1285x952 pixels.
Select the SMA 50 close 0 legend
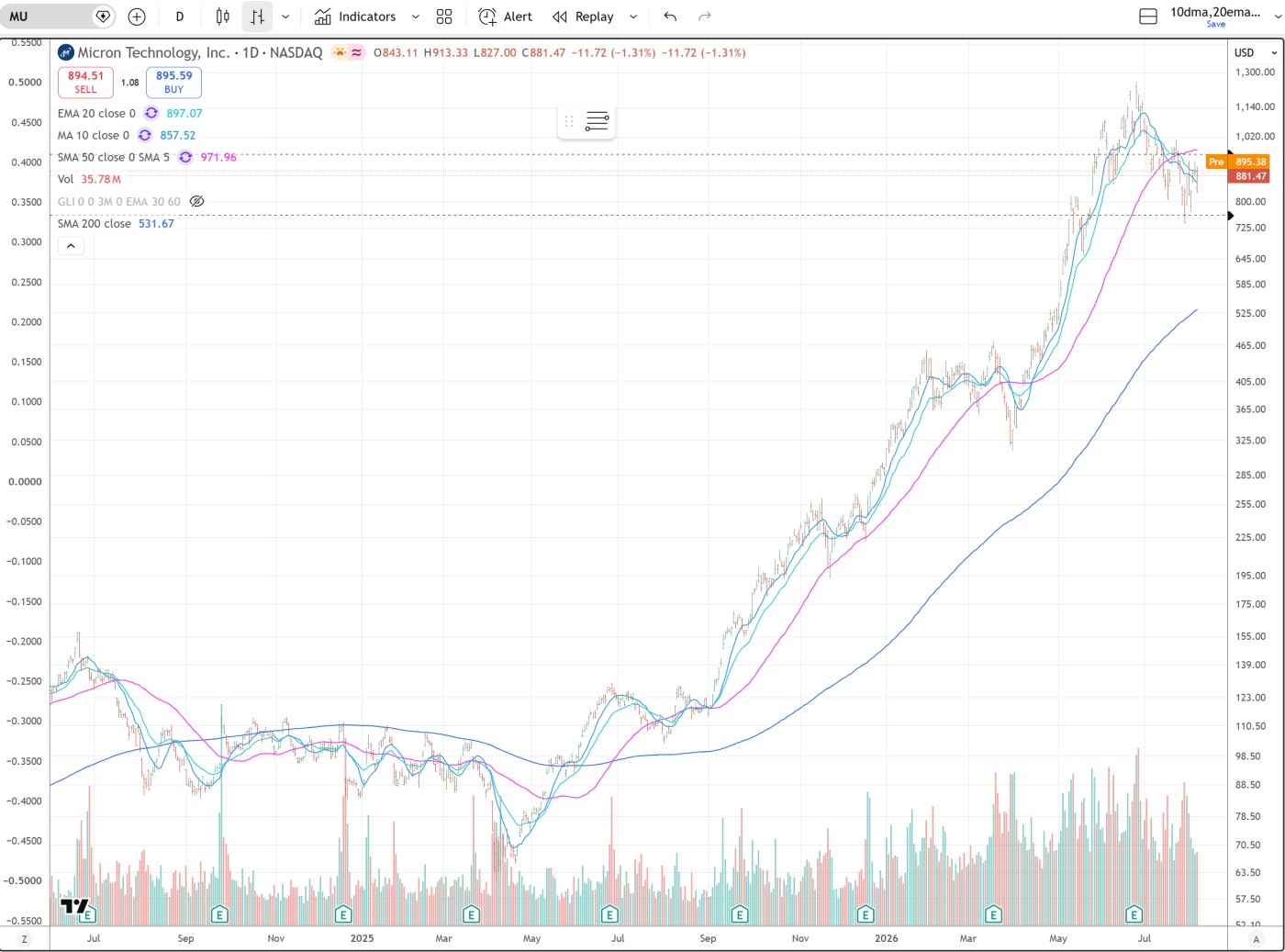point(114,157)
